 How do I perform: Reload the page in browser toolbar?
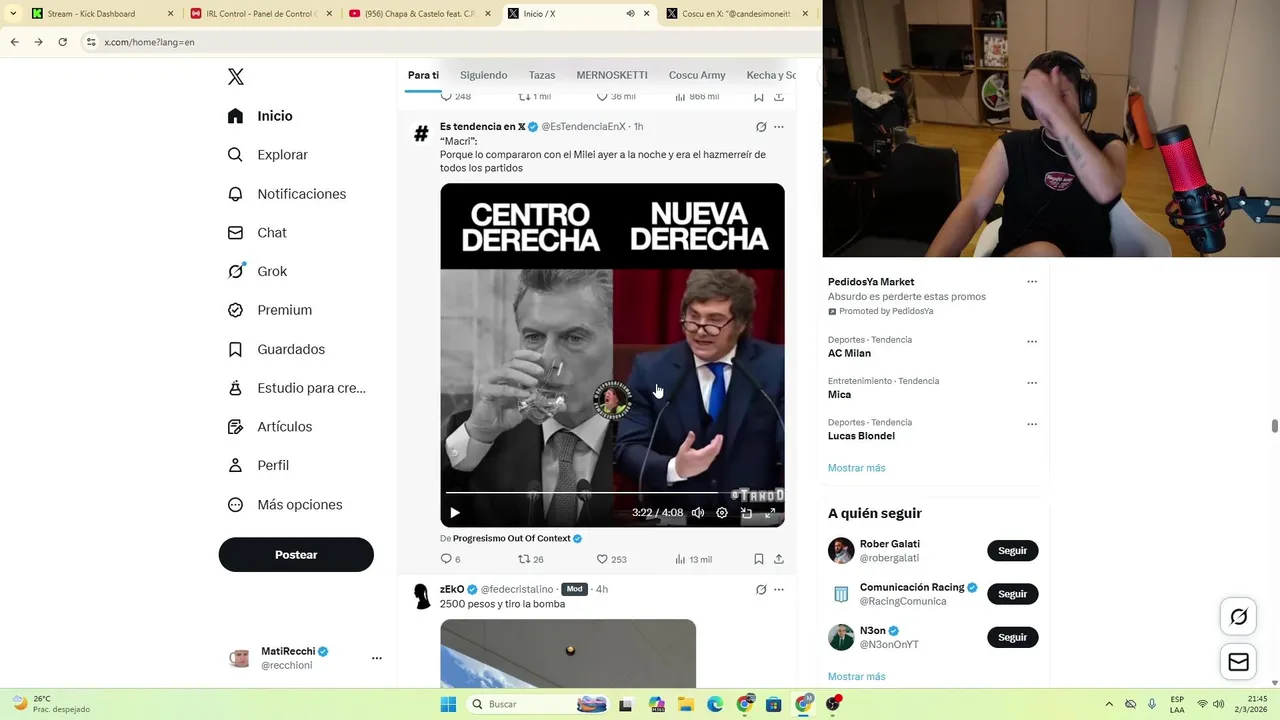click(x=62, y=42)
